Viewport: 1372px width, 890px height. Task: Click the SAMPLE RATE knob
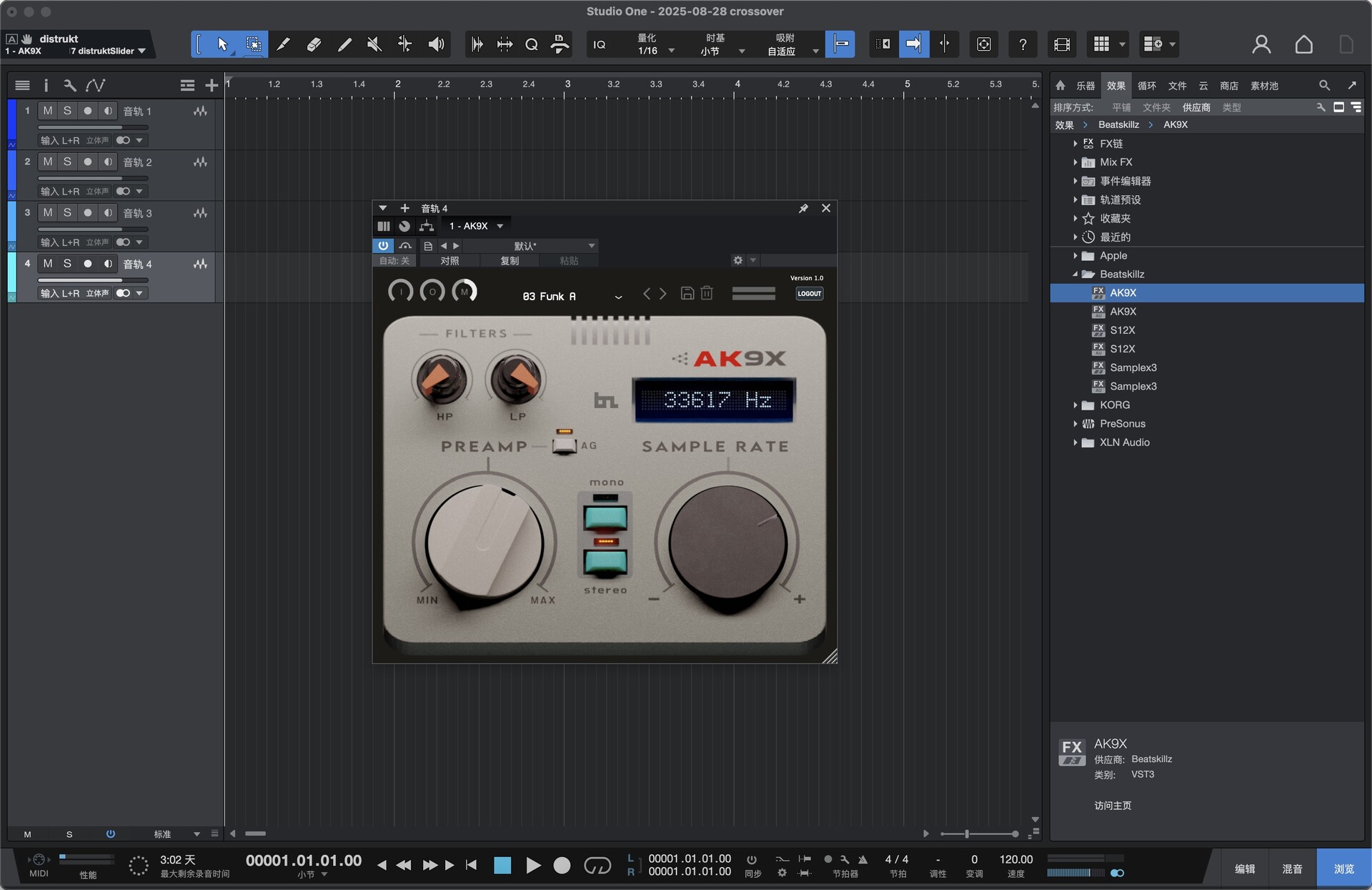click(x=727, y=543)
